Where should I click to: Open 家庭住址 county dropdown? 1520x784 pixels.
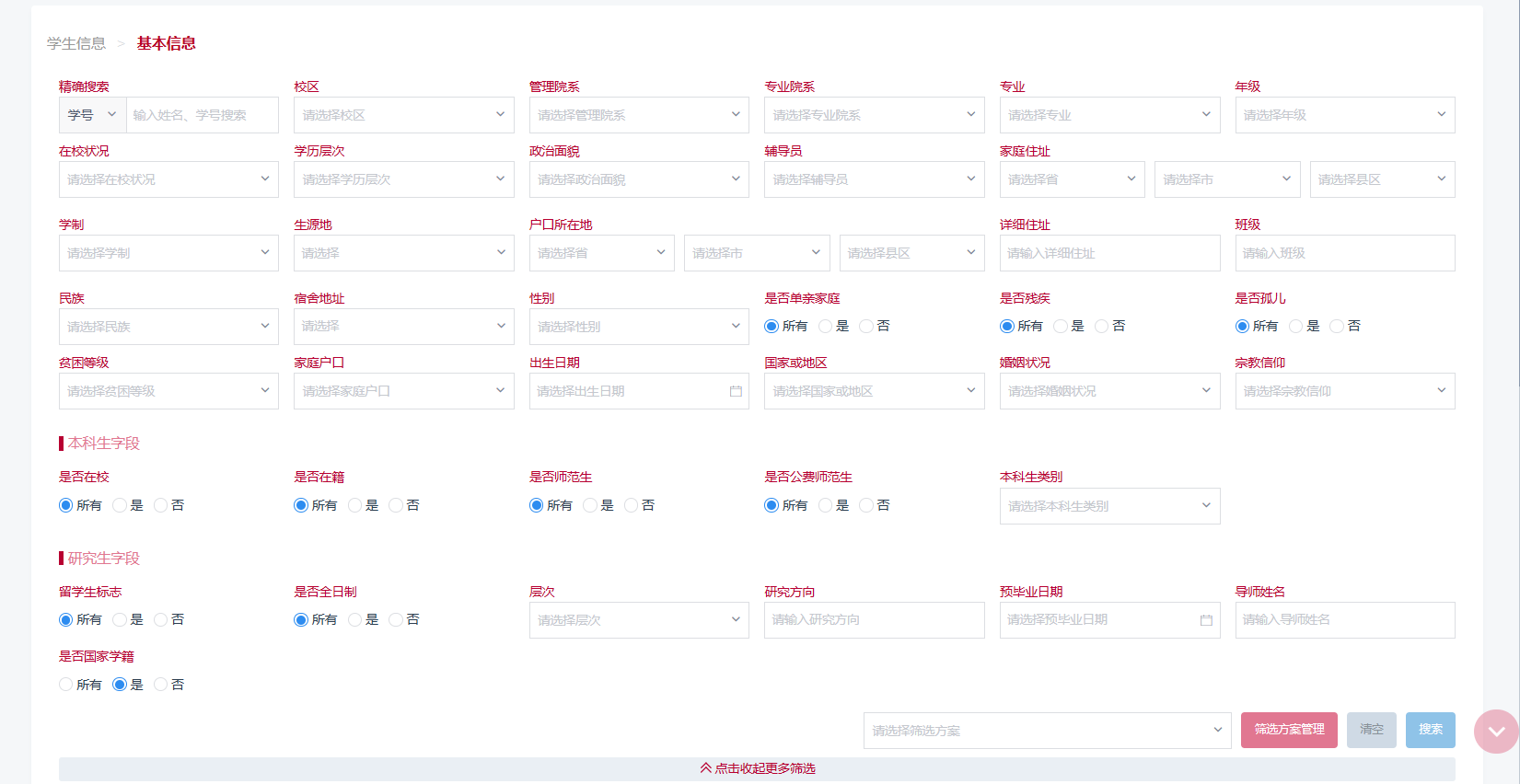click(1383, 179)
